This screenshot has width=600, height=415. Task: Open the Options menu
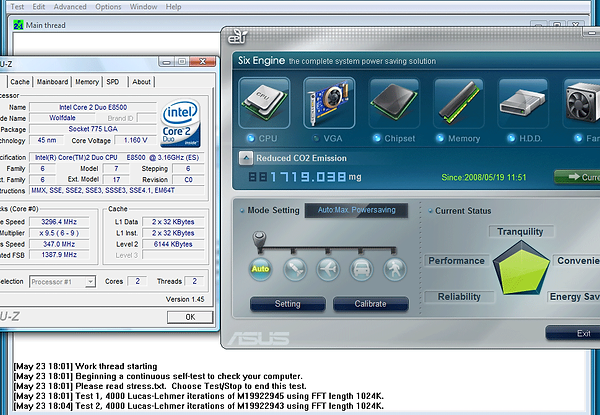pyautogui.click(x=108, y=7)
